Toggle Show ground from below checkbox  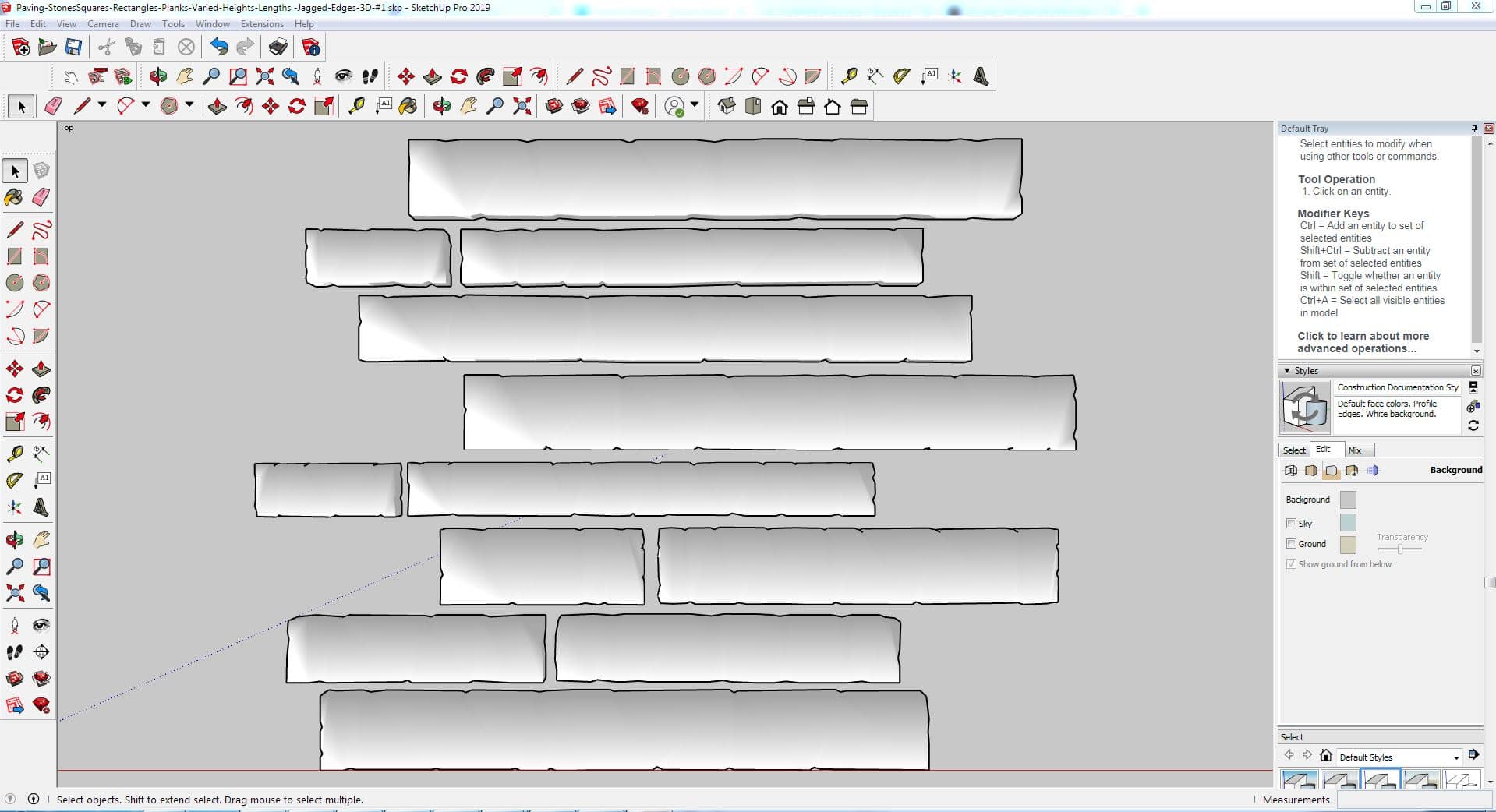coord(1291,564)
